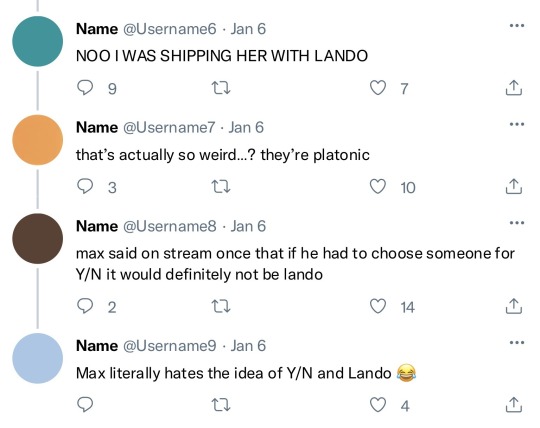Reply to Username8's 'max said on stream' tweet
The width and height of the screenshot is (540, 428).
85,306
